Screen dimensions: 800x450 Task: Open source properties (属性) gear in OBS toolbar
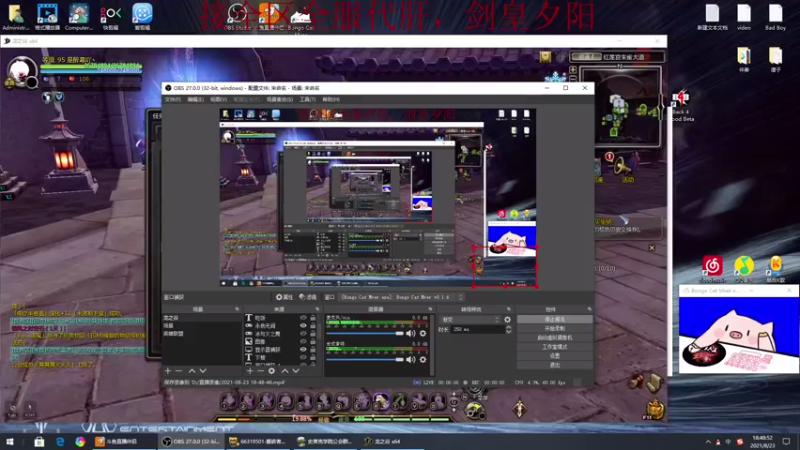(284, 297)
